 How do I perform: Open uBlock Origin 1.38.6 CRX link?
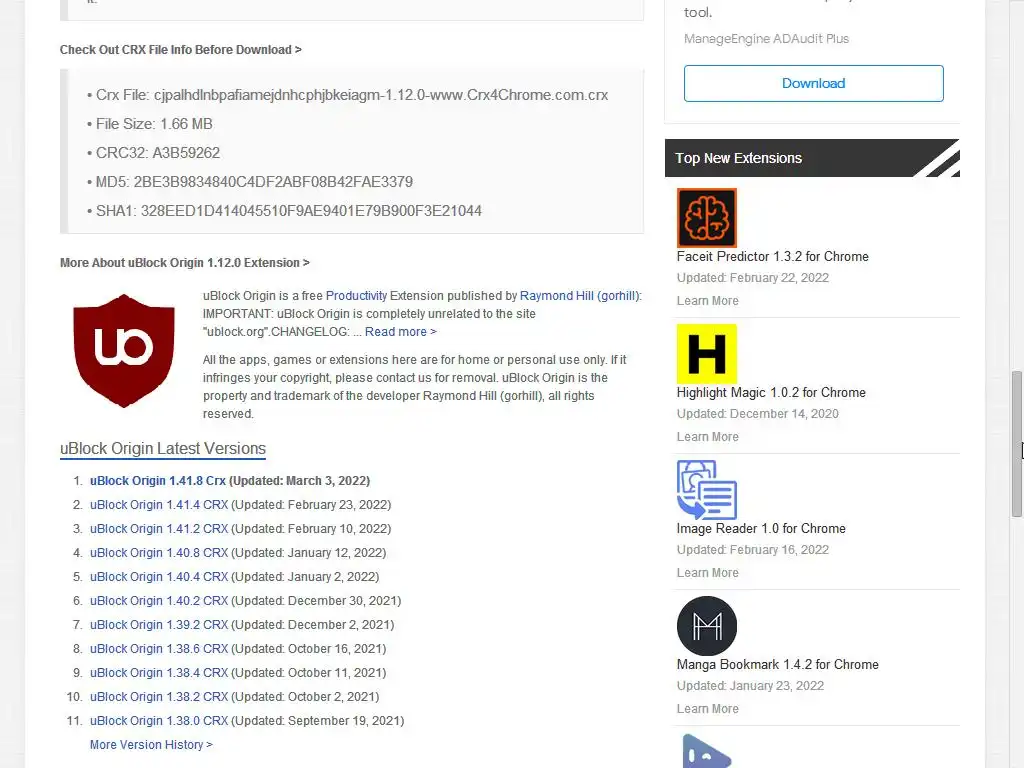[x=159, y=649]
